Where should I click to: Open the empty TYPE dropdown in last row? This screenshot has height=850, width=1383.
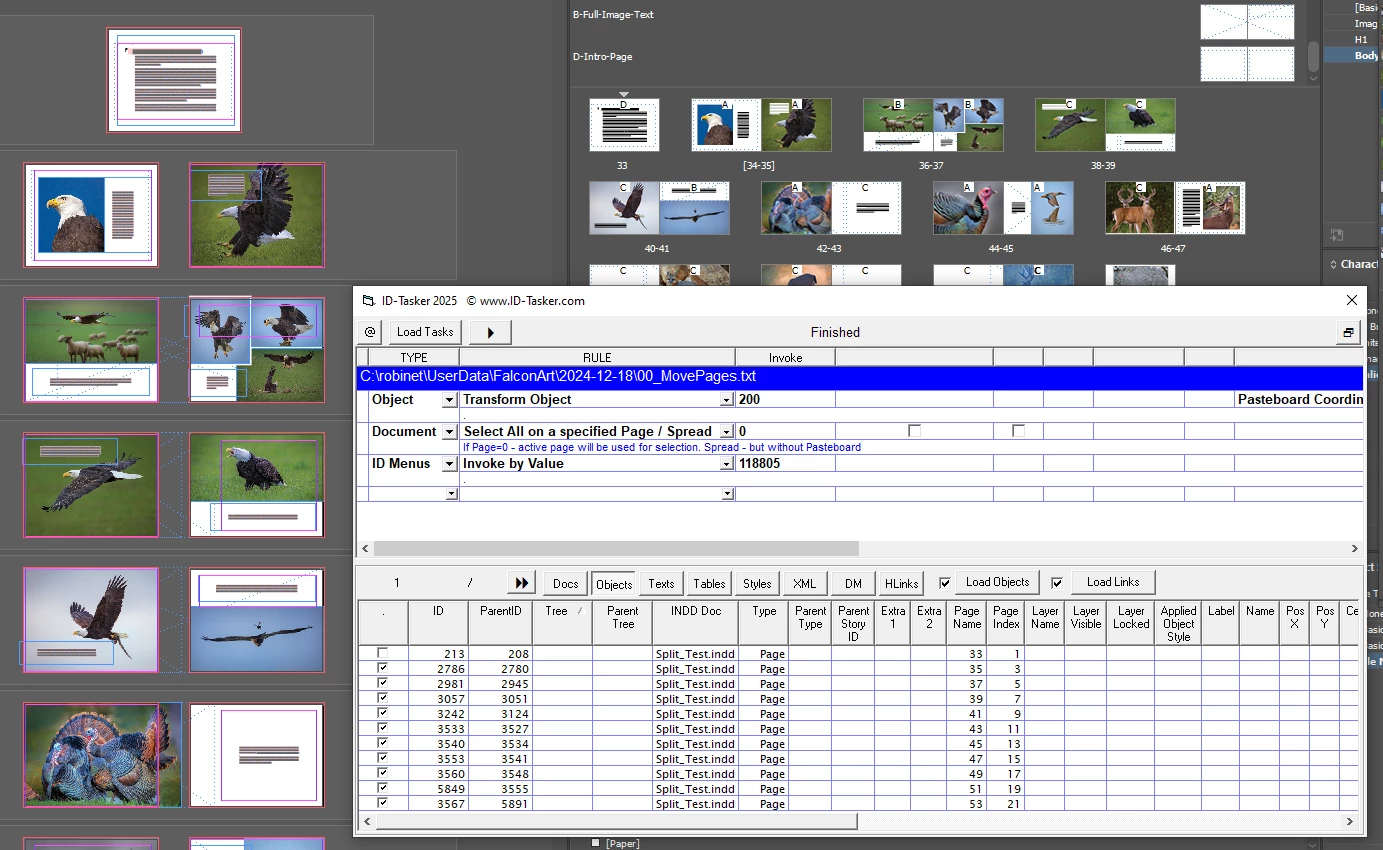pos(451,494)
